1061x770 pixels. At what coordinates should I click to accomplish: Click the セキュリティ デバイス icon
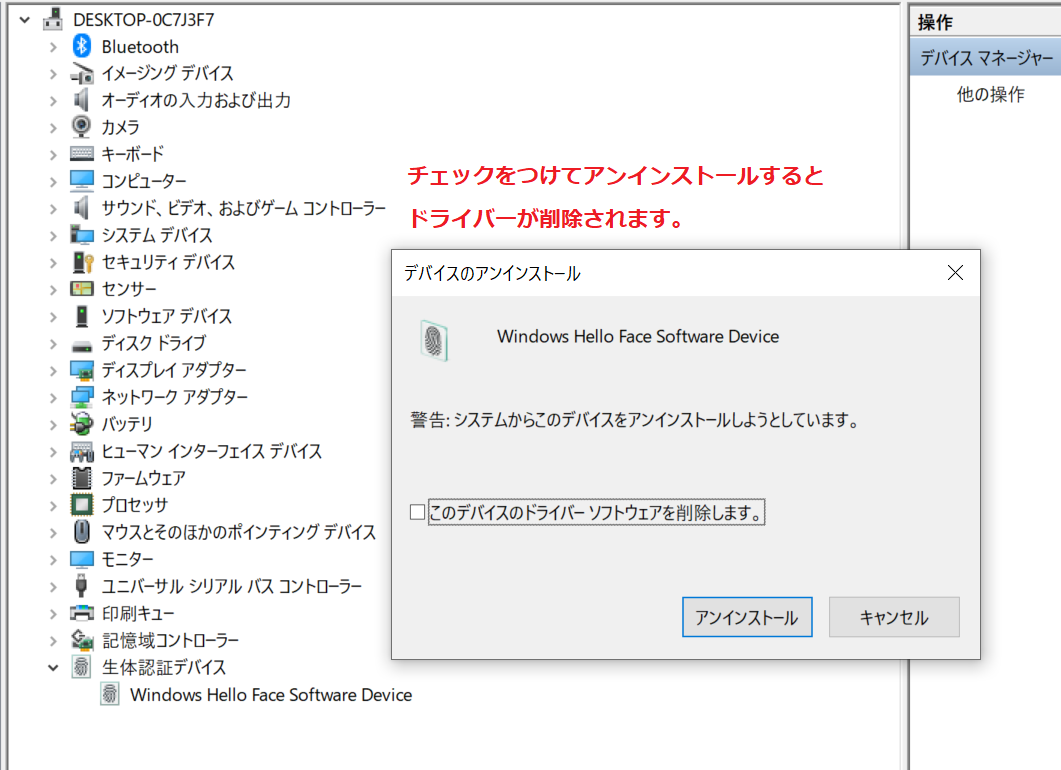click(x=82, y=262)
